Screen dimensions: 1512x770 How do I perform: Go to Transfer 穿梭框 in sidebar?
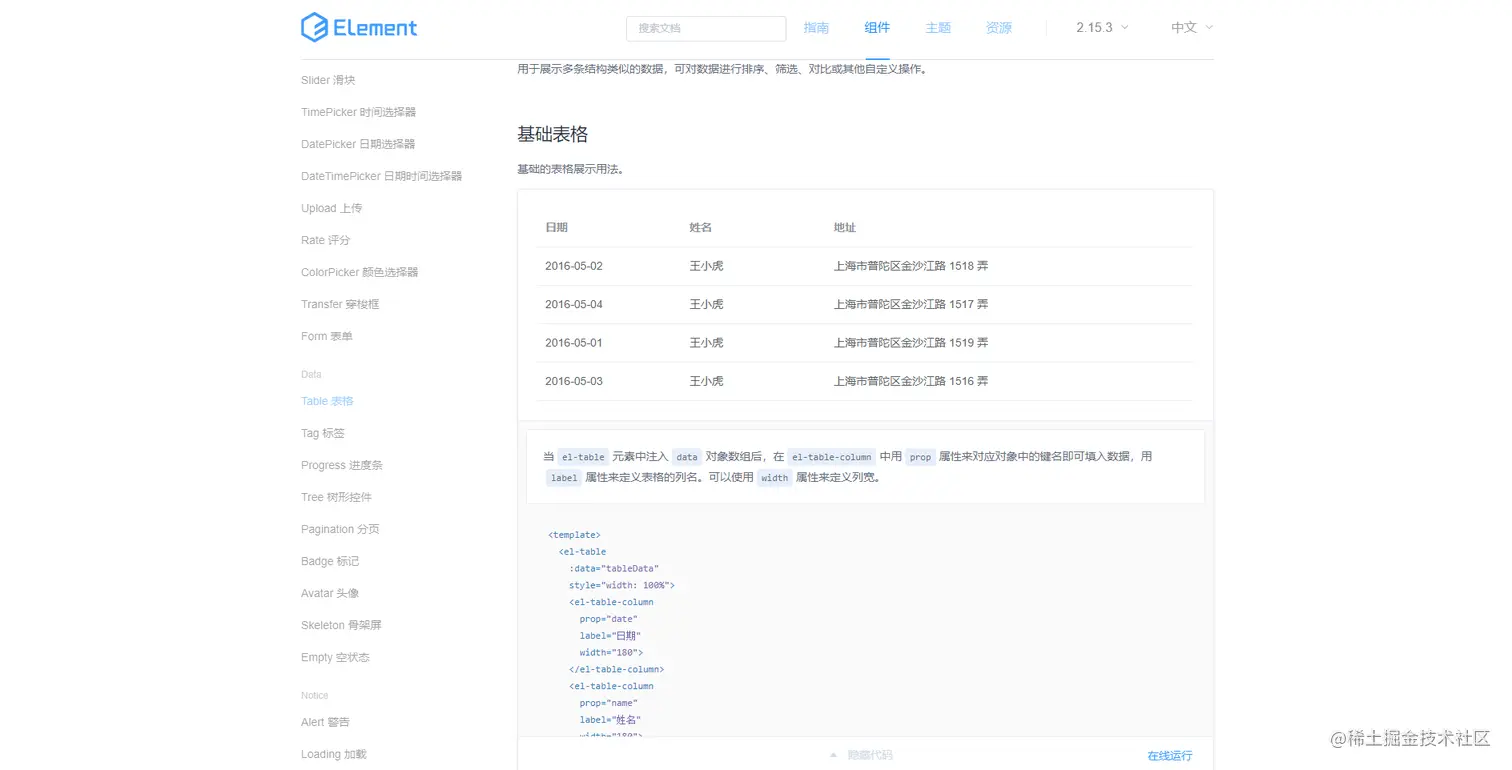(340, 304)
